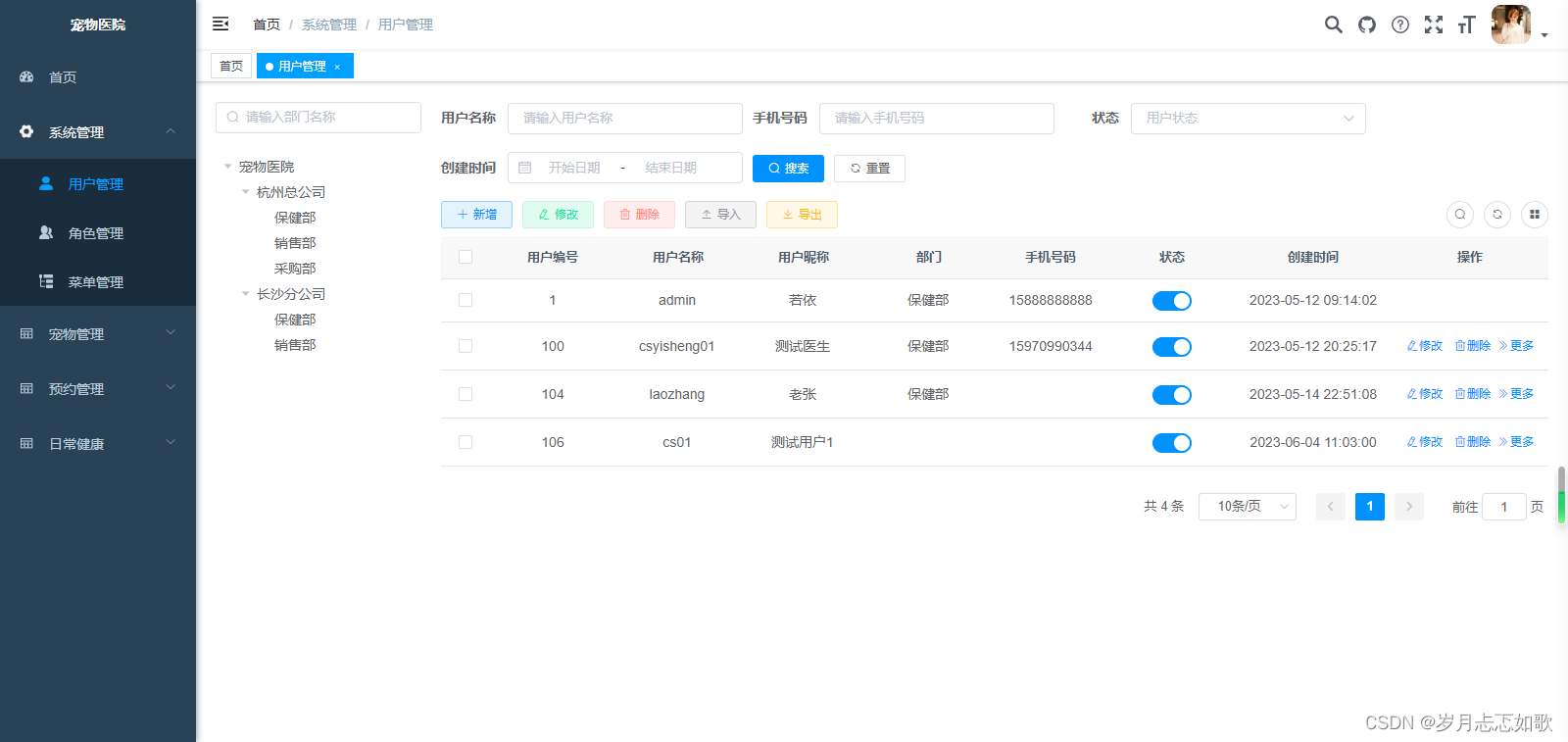
Task: Select all rows with the header checkbox
Action: (x=465, y=257)
